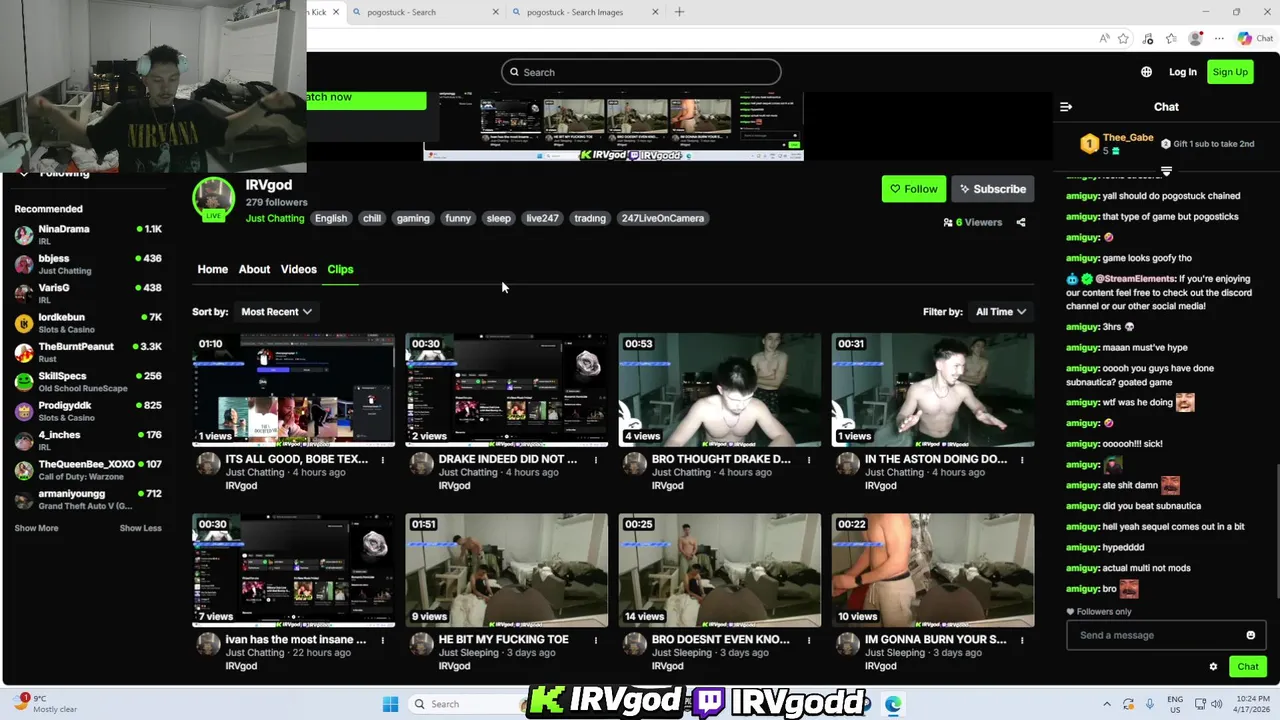The image size is (1280, 720).
Task: Open options menu for IM GONNA BURN clip
Action: (x=1021, y=640)
